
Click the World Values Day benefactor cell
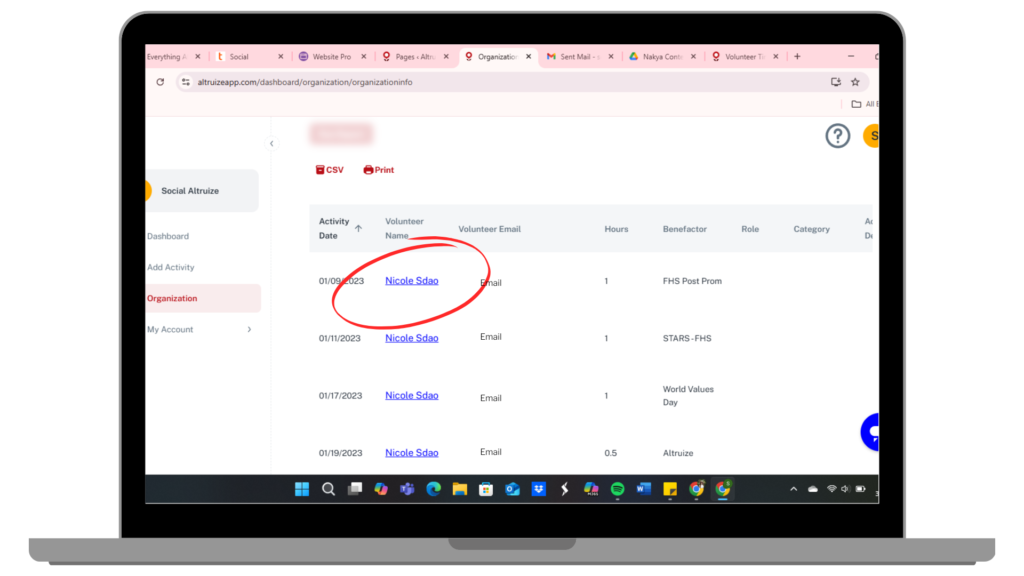(x=688, y=396)
